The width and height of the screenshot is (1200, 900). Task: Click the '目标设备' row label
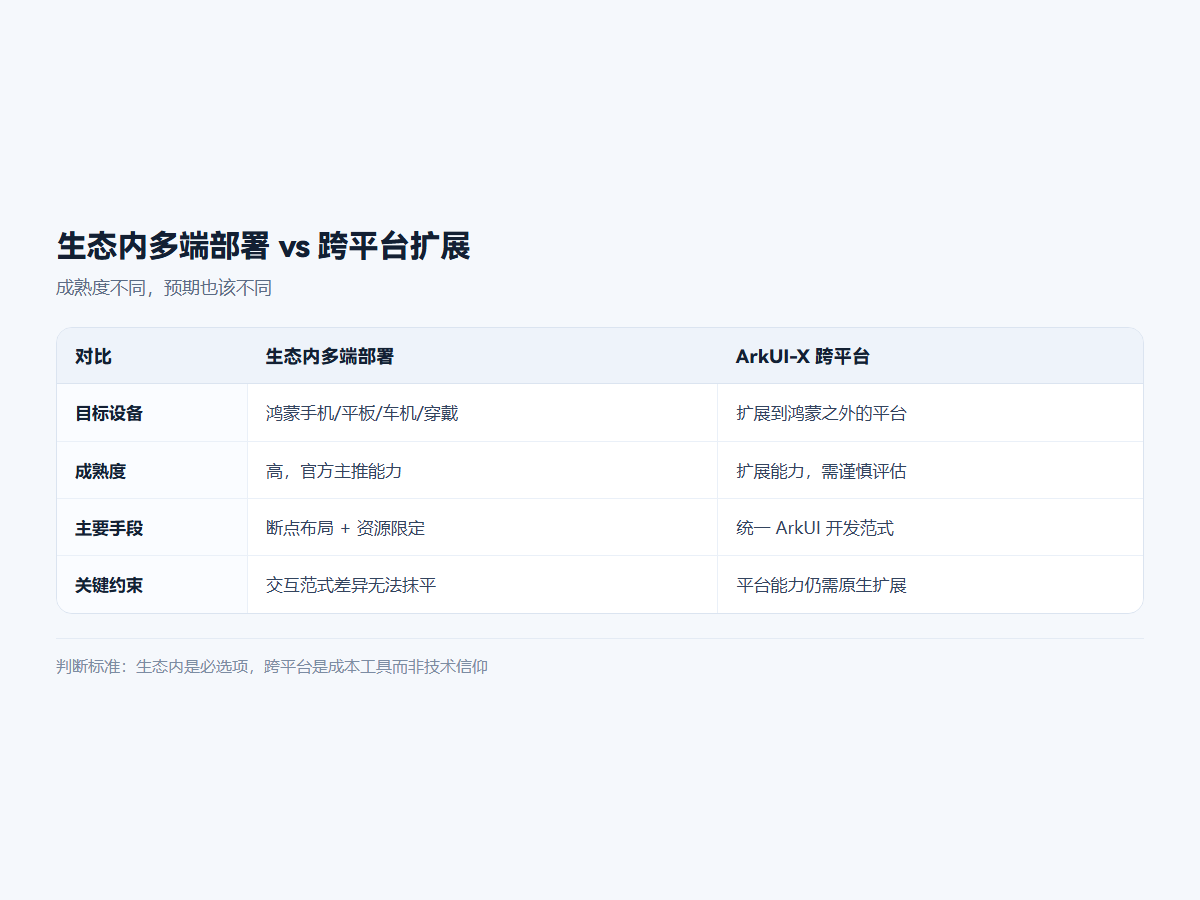coord(152,413)
